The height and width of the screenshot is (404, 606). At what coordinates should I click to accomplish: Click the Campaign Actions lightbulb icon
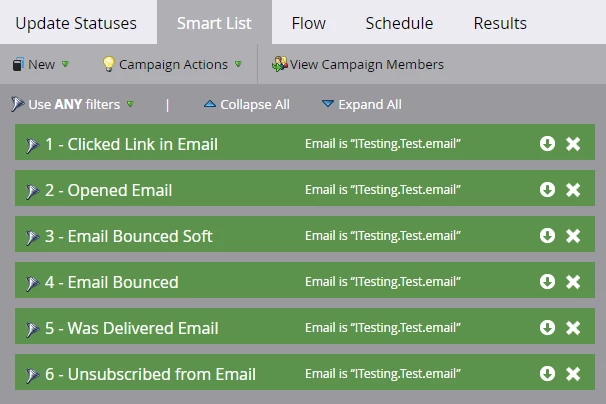(109, 64)
